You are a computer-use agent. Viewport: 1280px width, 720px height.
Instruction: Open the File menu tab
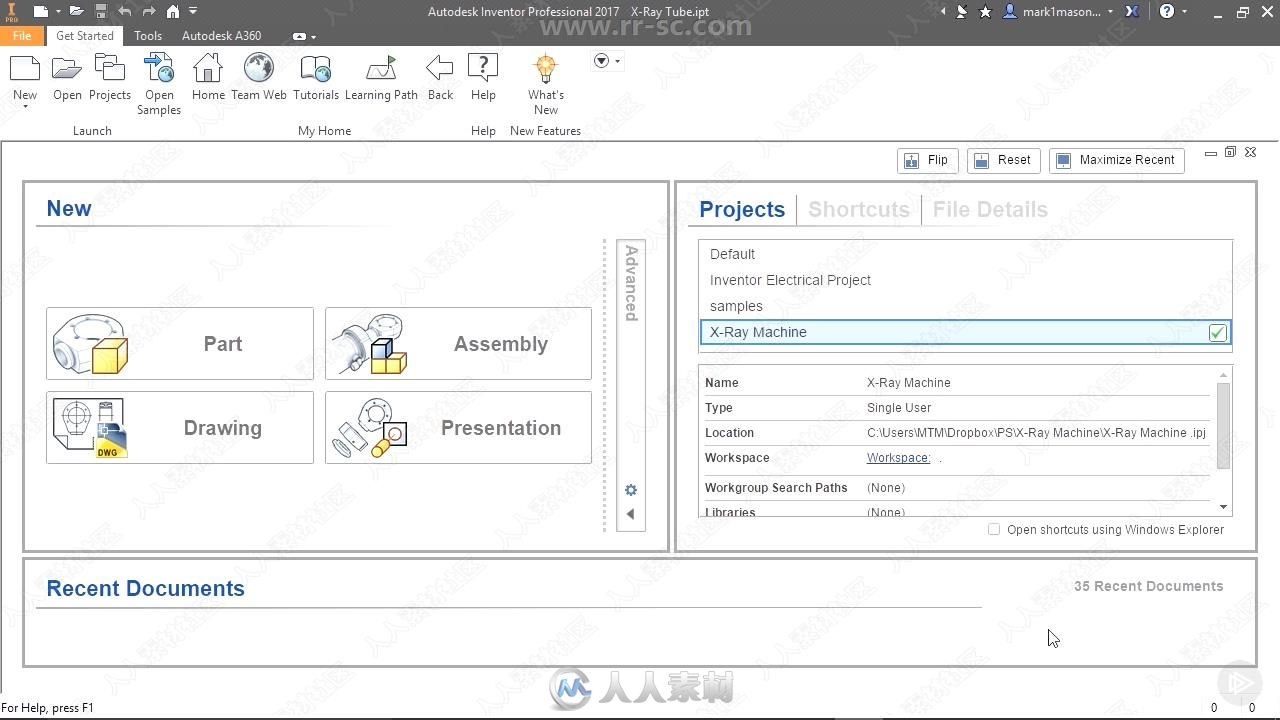coord(22,35)
